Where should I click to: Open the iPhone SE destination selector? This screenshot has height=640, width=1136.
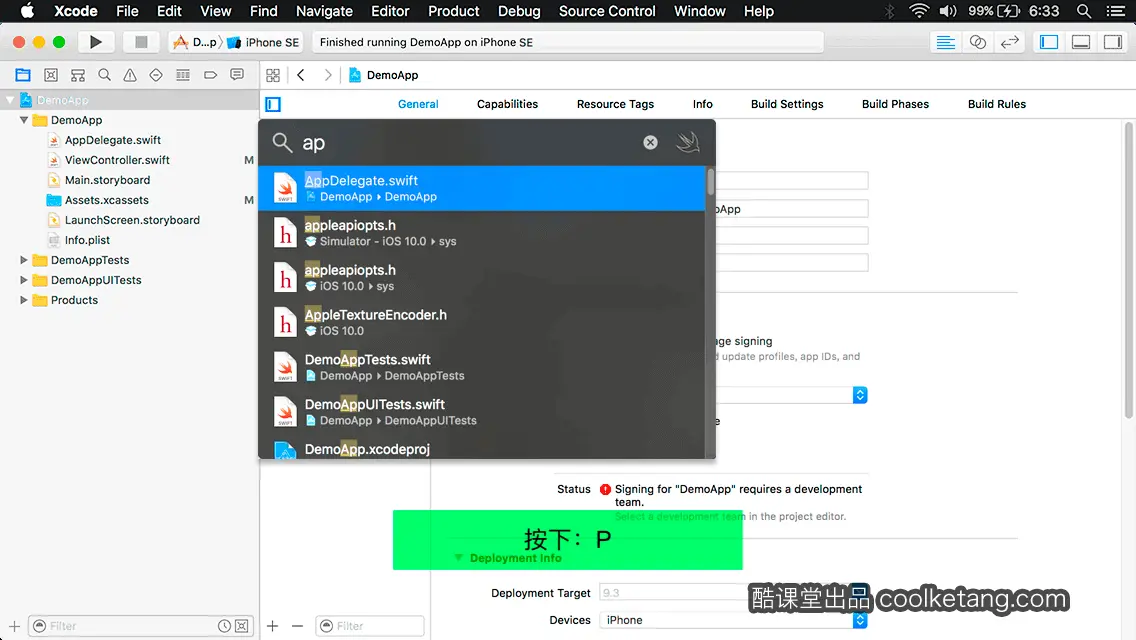[264, 42]
